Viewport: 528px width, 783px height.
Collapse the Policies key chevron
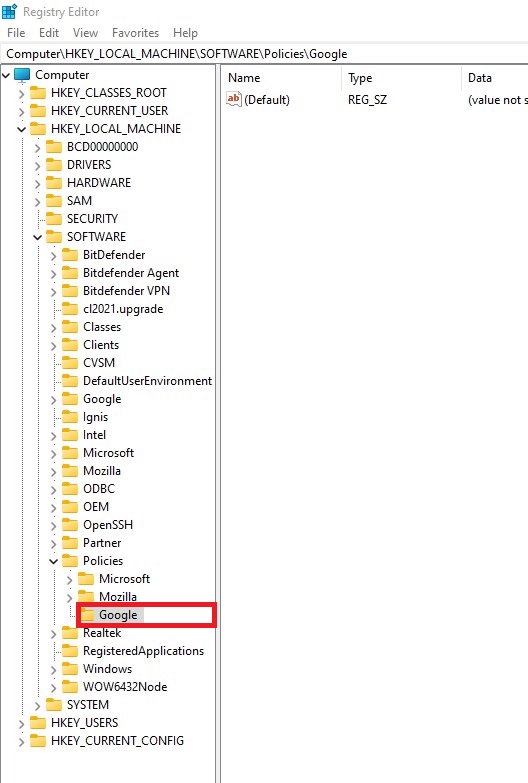click(x=53, y=561)
